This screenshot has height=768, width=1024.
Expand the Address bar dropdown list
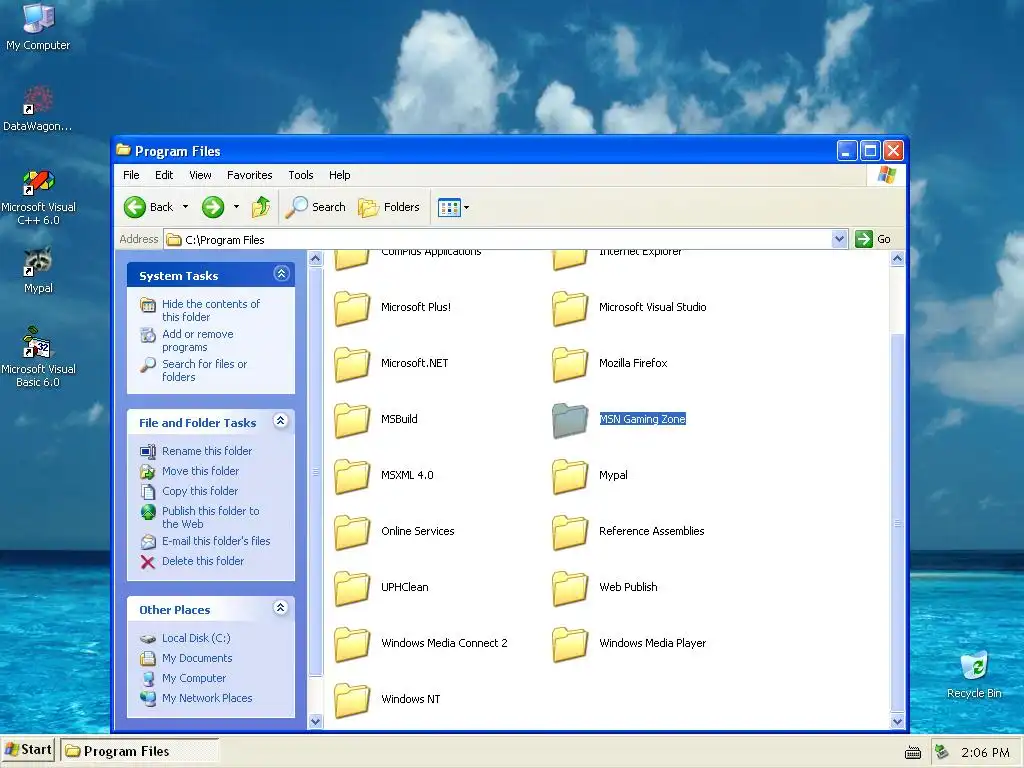pyautogui.click(x=840, y=239)
